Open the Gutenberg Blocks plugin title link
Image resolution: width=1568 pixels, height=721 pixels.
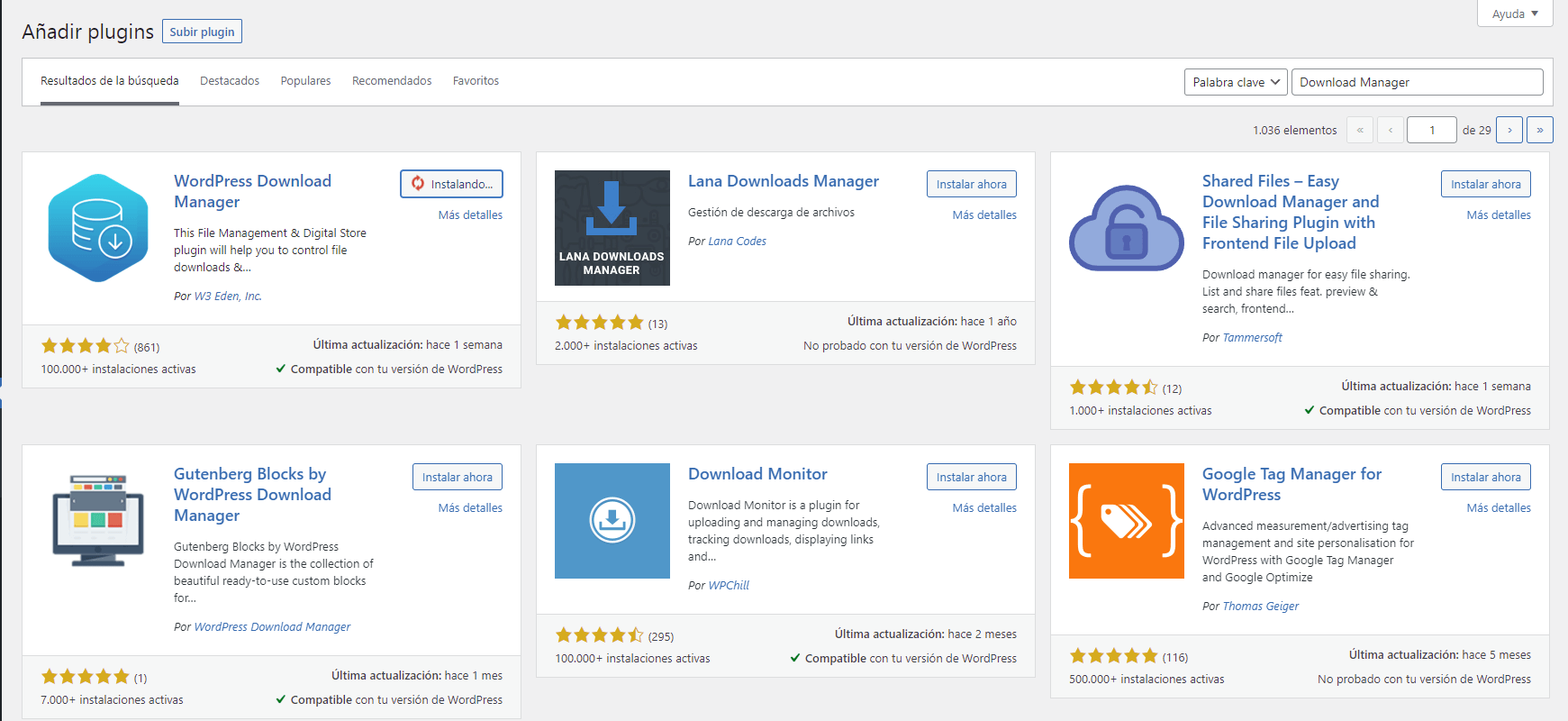(x=252, y=495)
